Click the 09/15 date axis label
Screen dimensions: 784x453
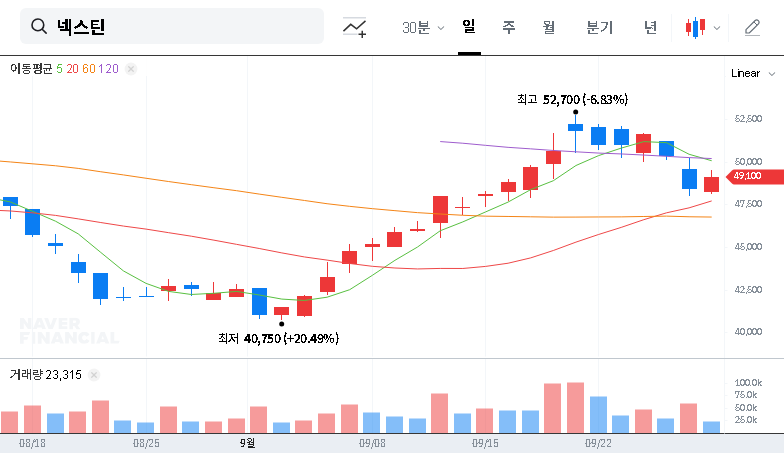(485, 444)
